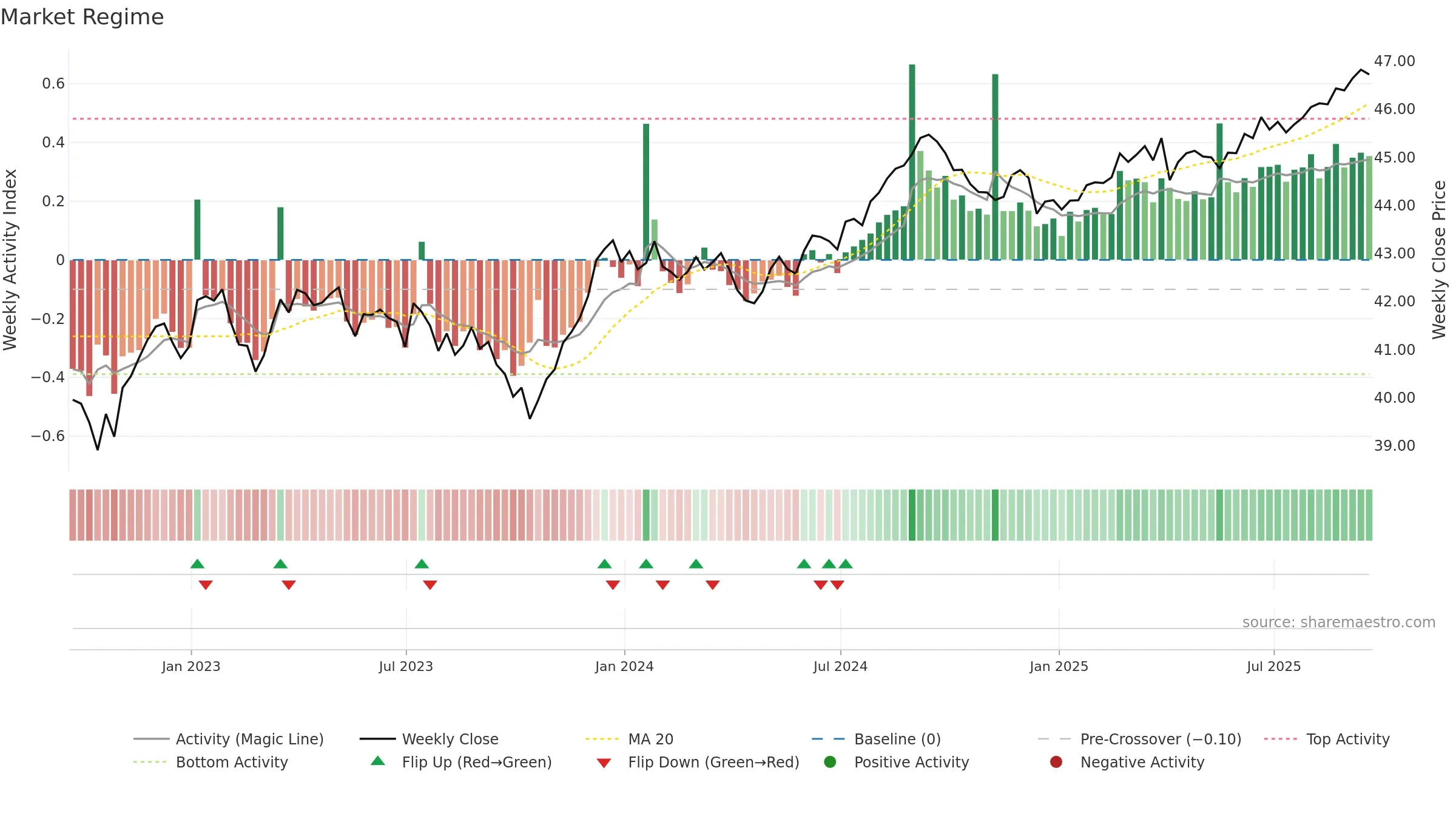Toggle the Pre-Crossover (−0.10) legend entry
The image size is (1456, 819).
point(1139,739)
